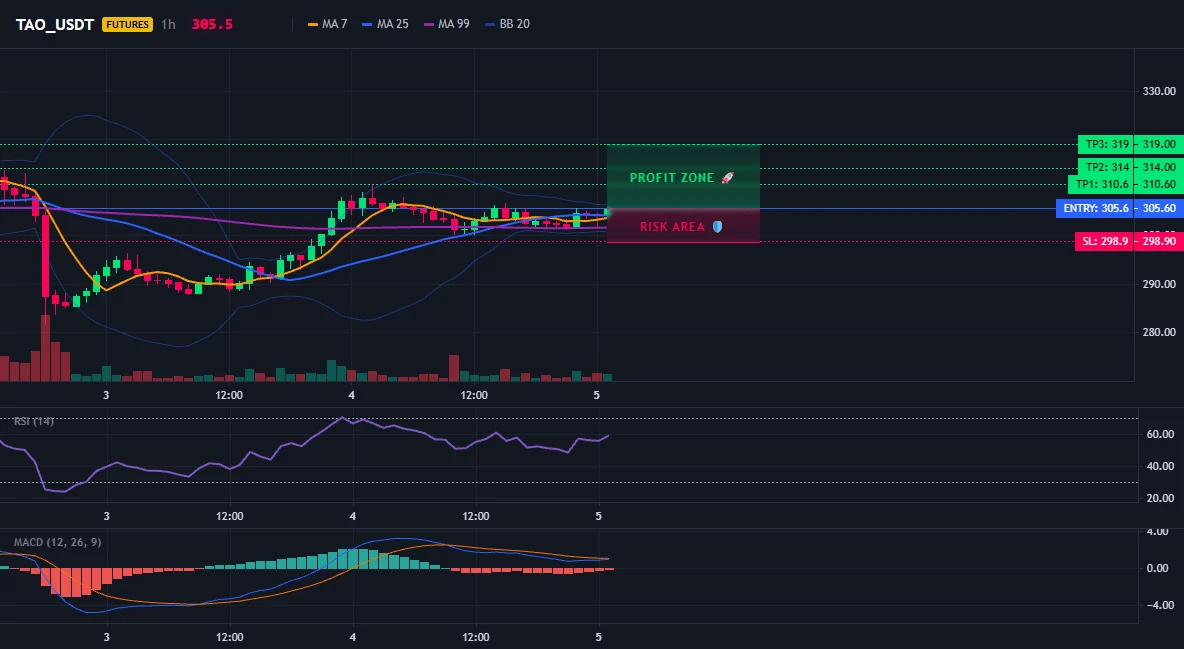Select the TP1: 310.6 target label
This screenshot has height=649, width=1184.
click(1101, 184)
